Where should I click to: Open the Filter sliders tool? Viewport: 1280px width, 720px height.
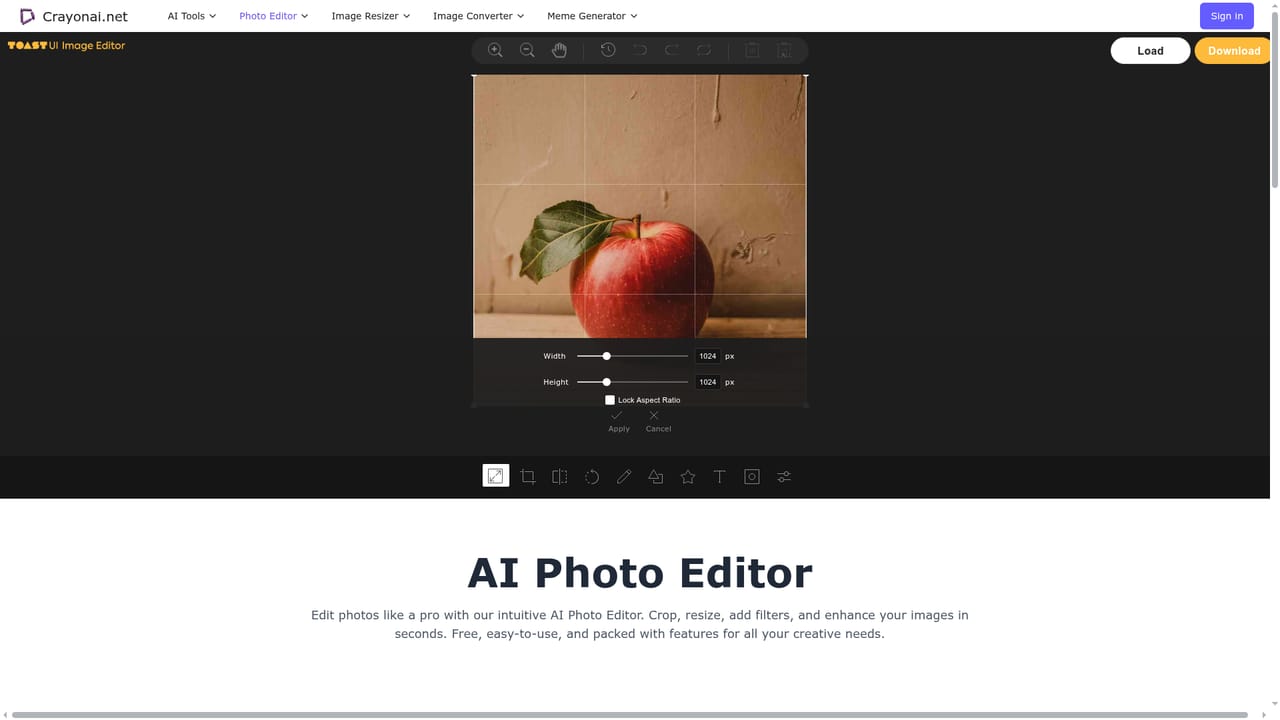point(784,477)
